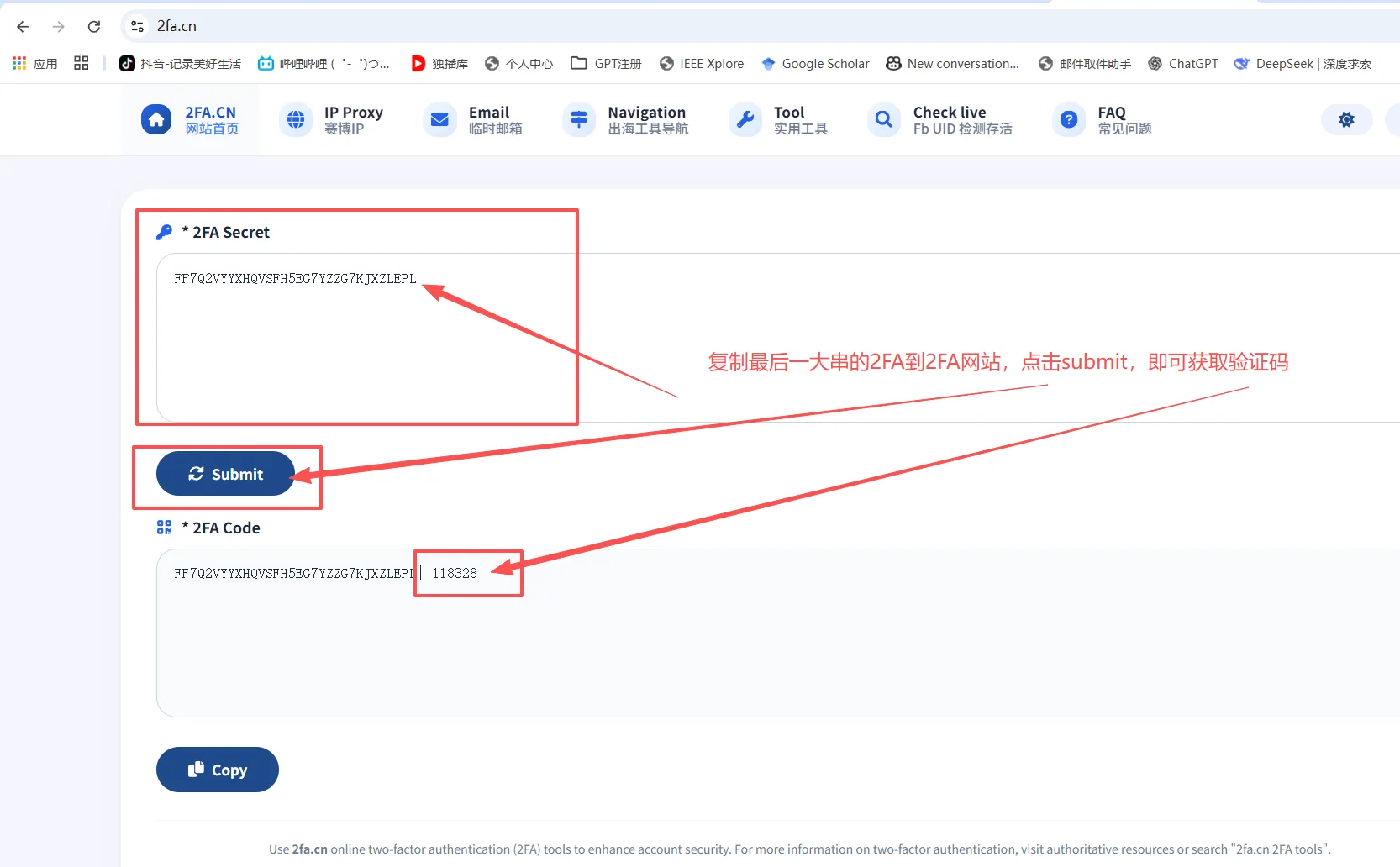This screenshot has width=1400, height=867.
Task: Open site info icon in address bar
Action: point(137,26)
